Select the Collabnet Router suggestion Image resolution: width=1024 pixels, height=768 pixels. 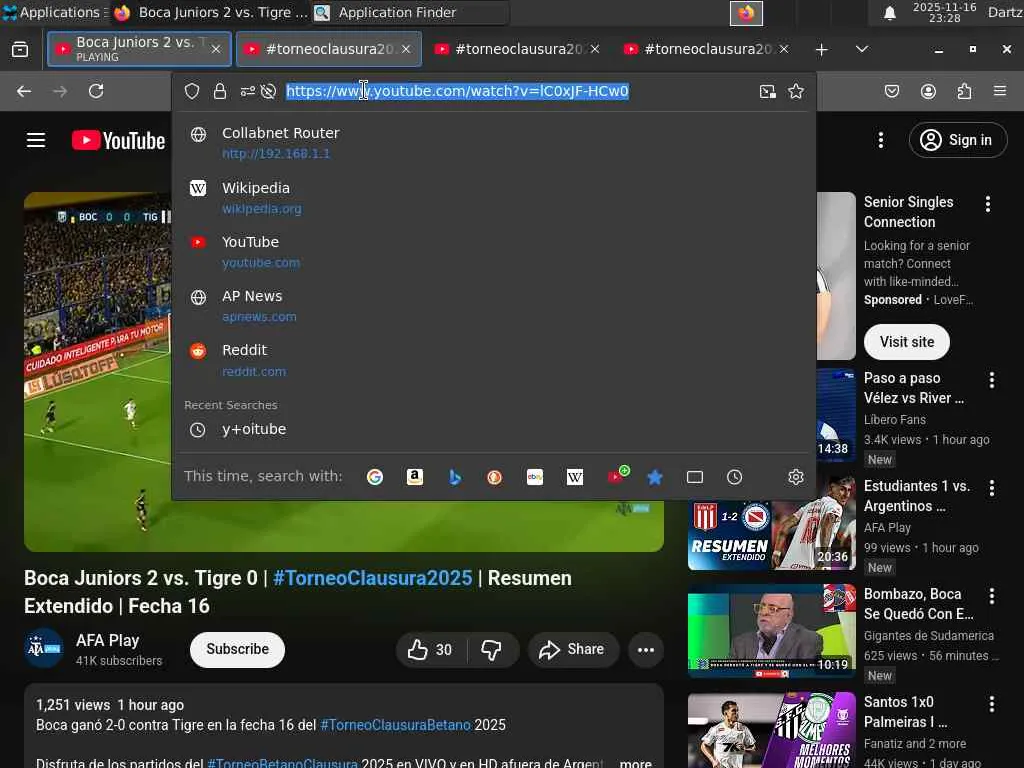(x=493, y=143)
